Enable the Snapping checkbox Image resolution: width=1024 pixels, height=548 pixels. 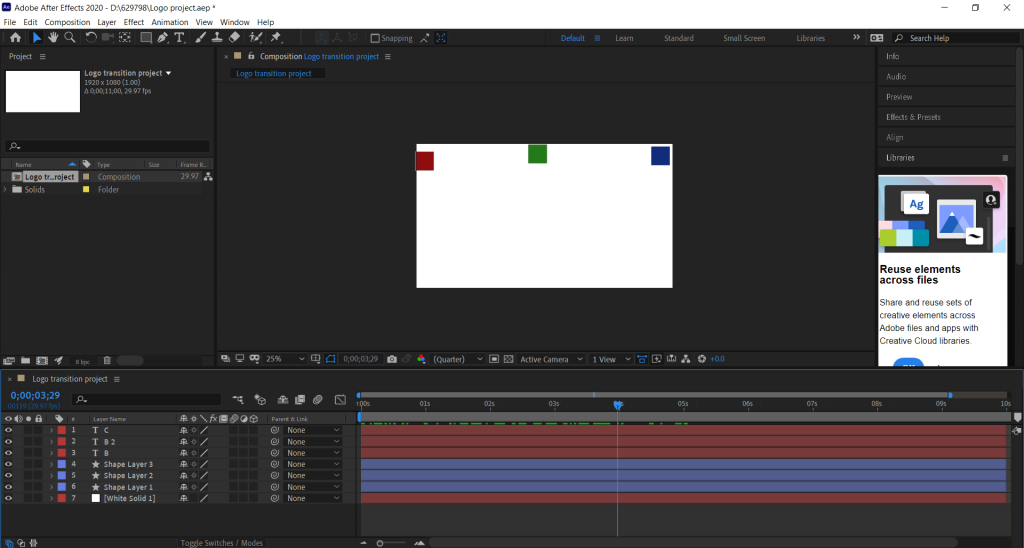[x=375, y=38]
